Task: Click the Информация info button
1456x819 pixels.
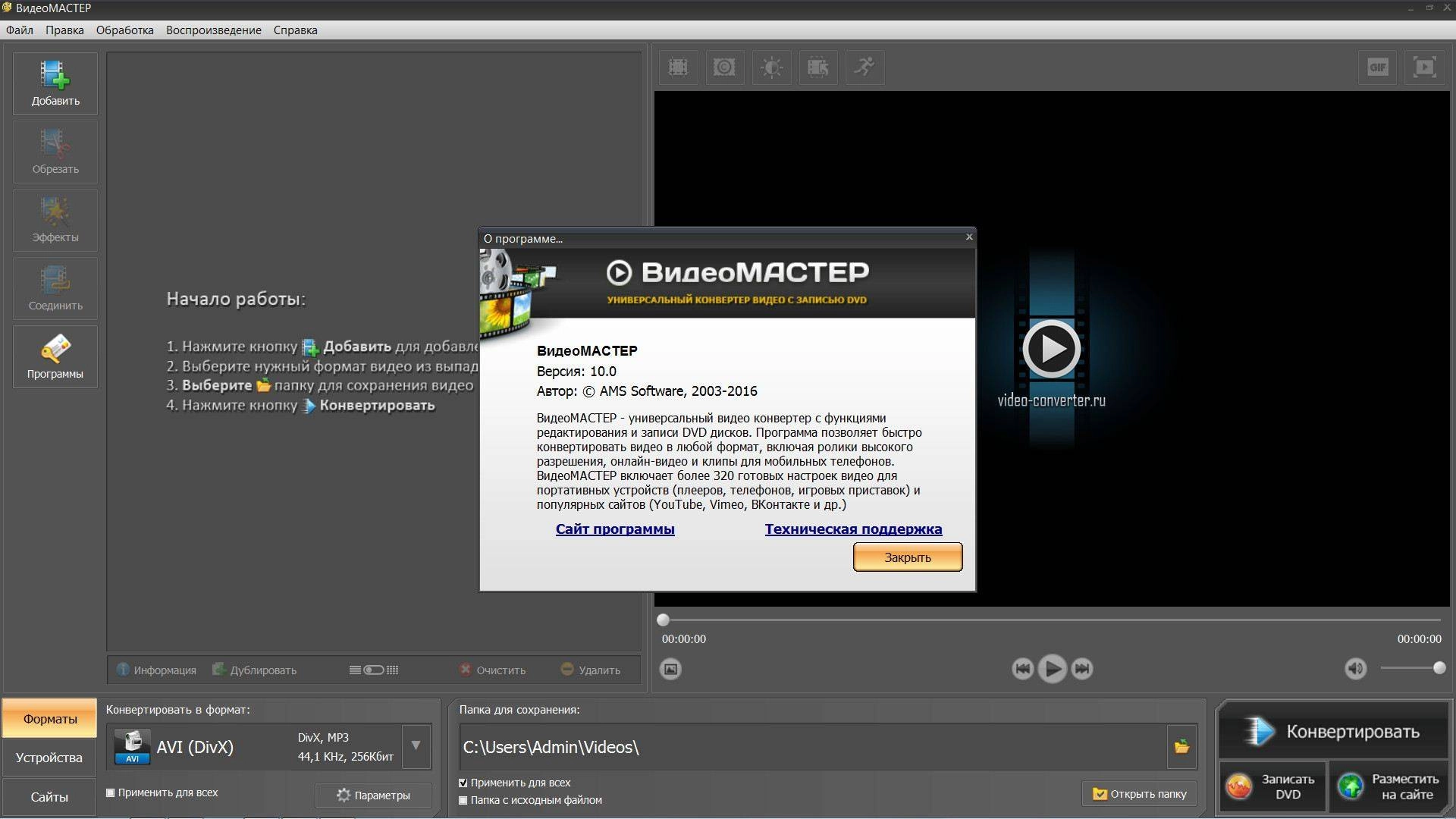Action: coord(157,670)
